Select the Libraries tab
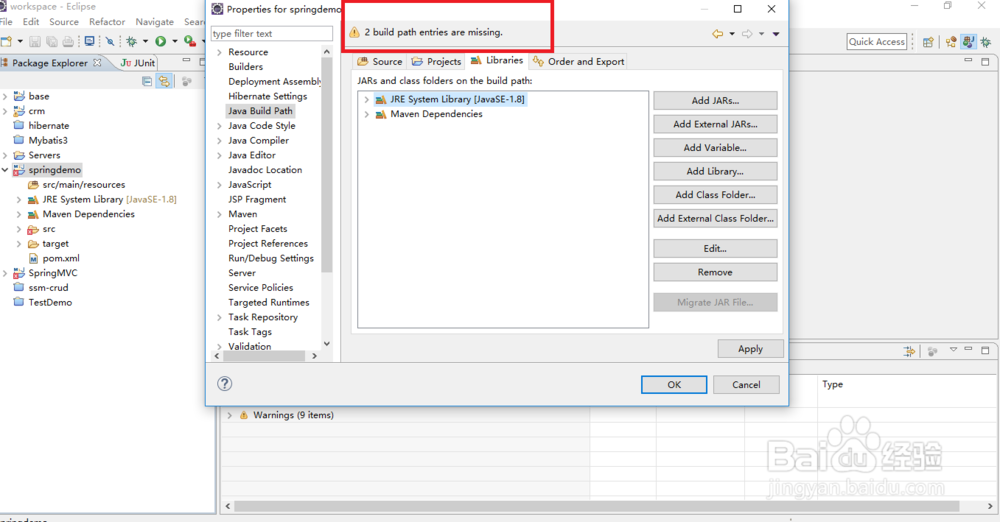The width and height of the screenshot is (1000, 522). (497, 61)
